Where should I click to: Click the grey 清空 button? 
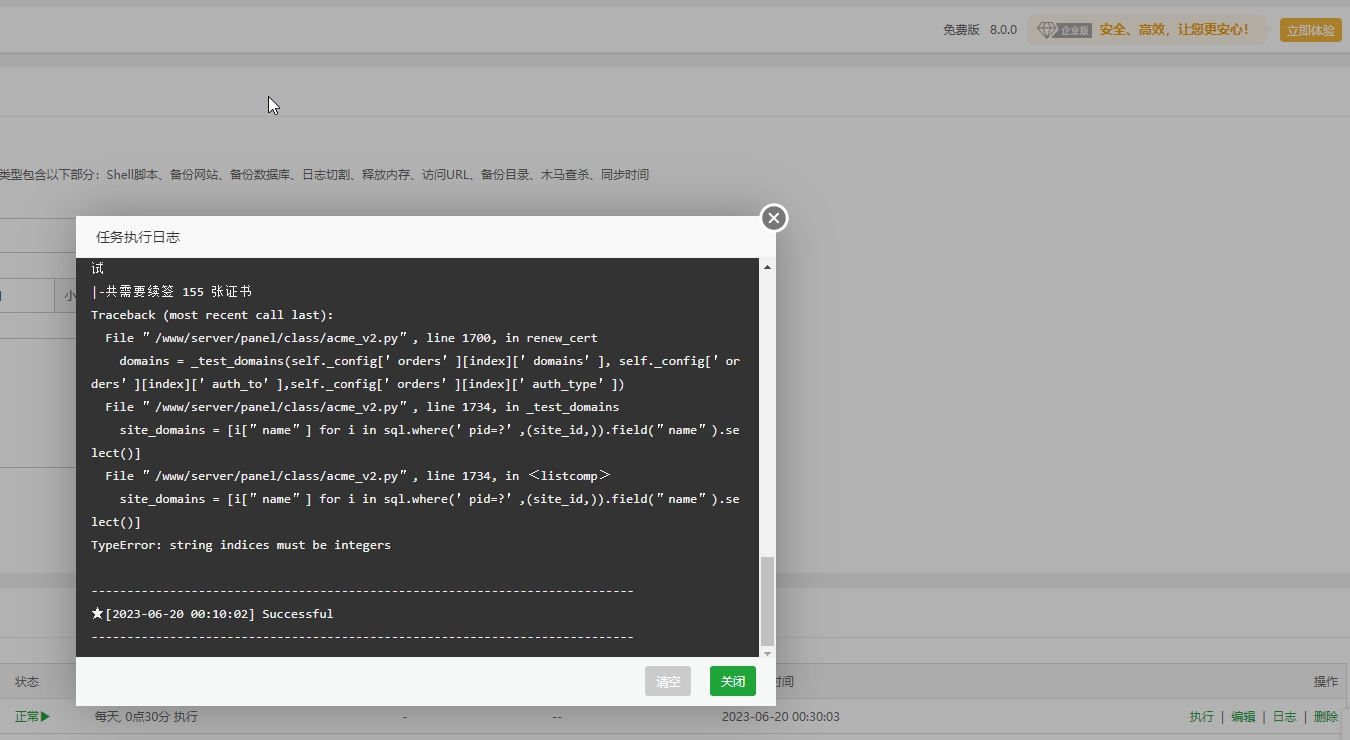point(668,681)
